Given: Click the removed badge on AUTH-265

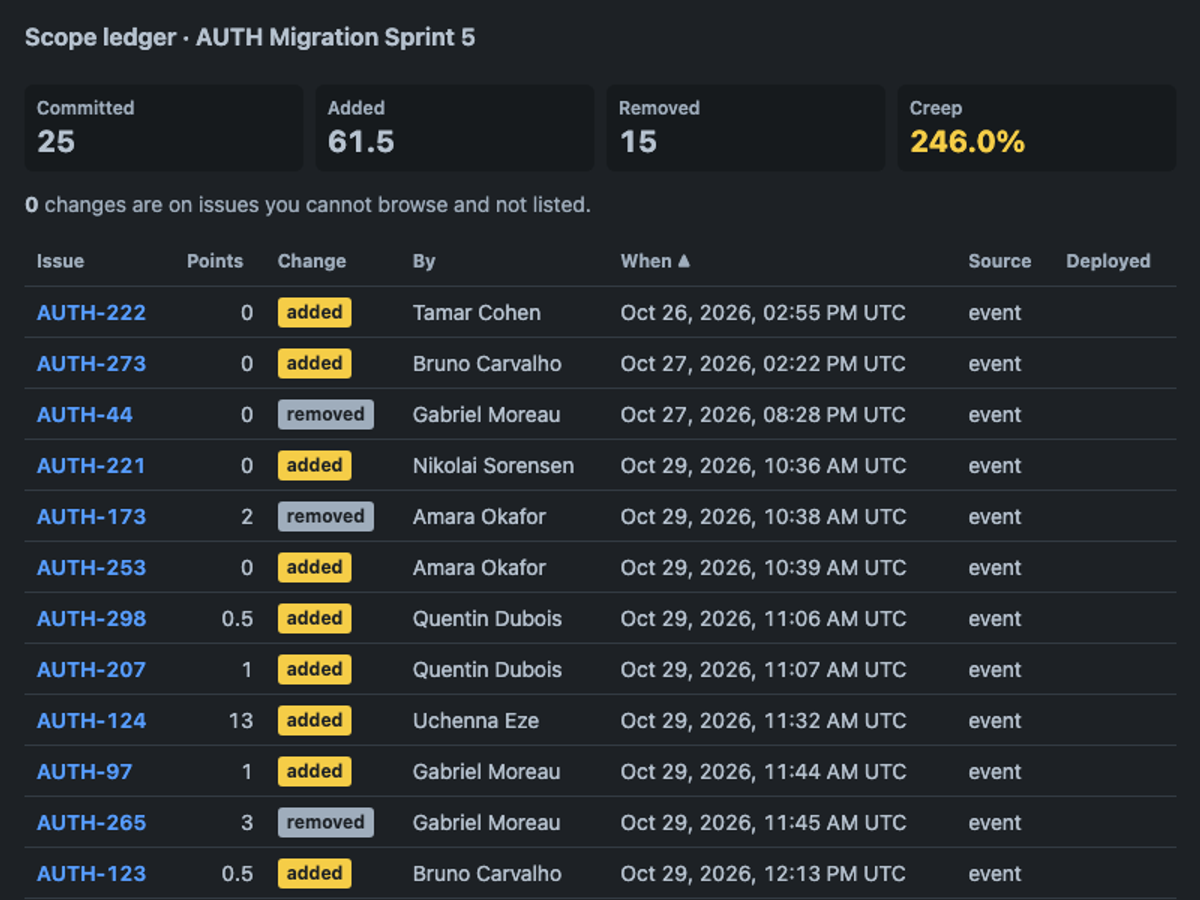Looking at the screenshot, I should click(x=326, y=823).
